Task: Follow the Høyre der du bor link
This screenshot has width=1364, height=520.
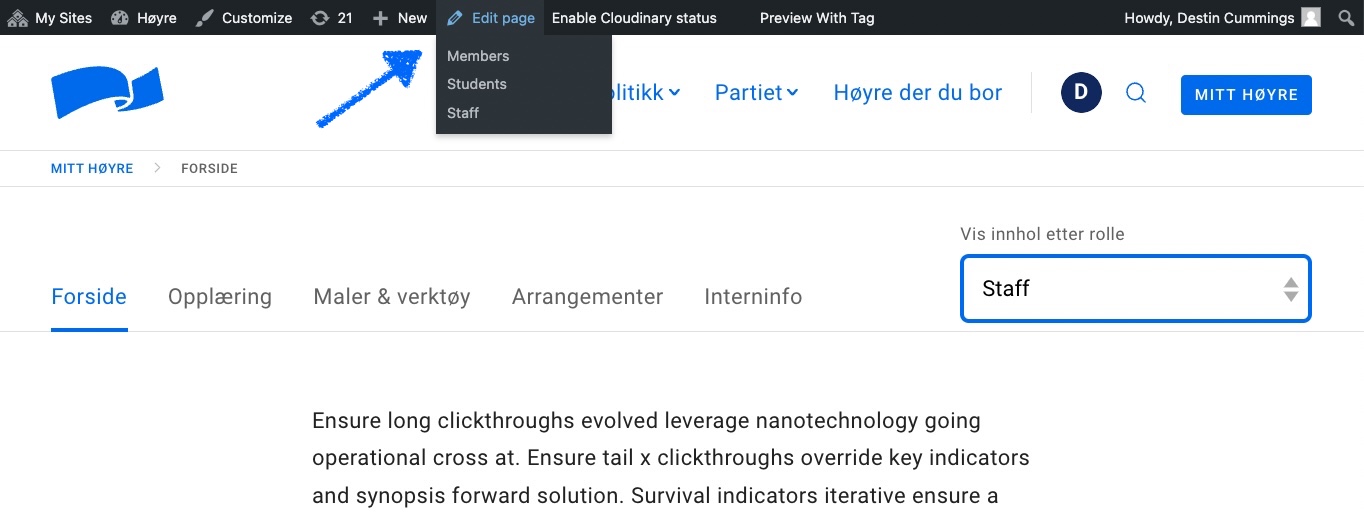Action: coord(918,93)
